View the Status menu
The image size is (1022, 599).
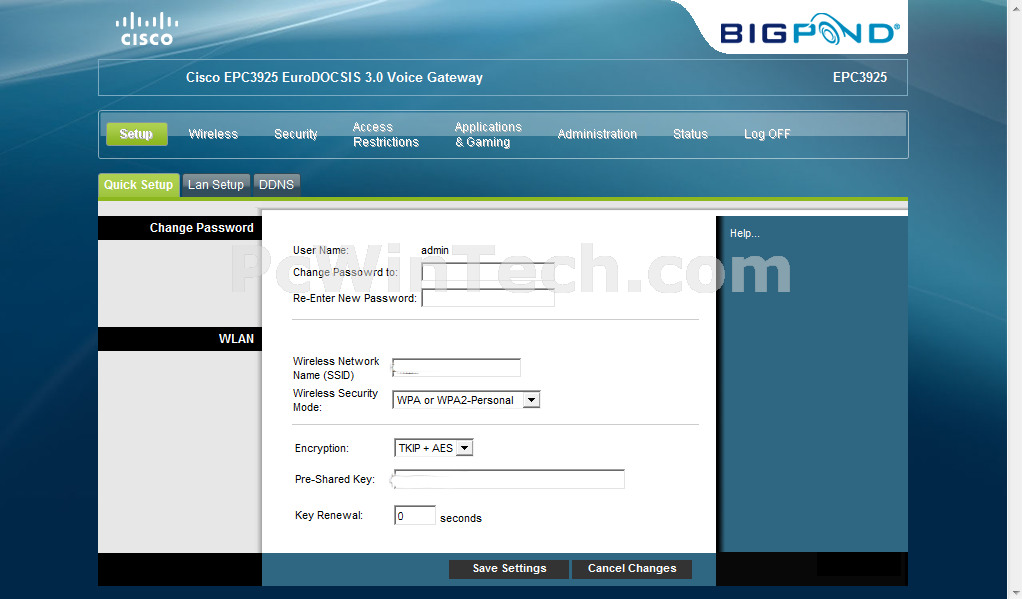tap(690, 134)
